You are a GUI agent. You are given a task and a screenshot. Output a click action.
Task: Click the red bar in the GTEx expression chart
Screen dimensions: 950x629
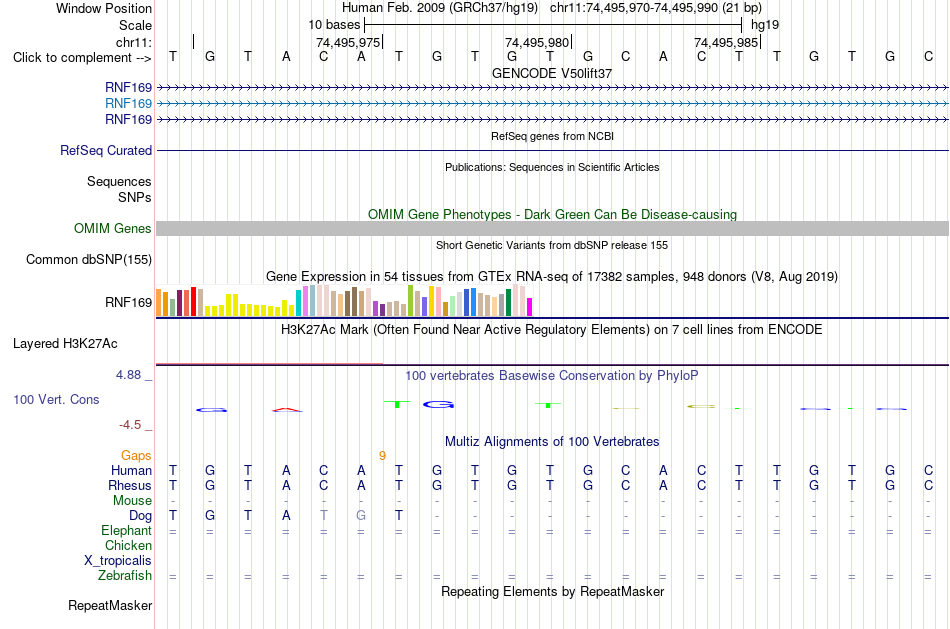[x=193, y=301]
